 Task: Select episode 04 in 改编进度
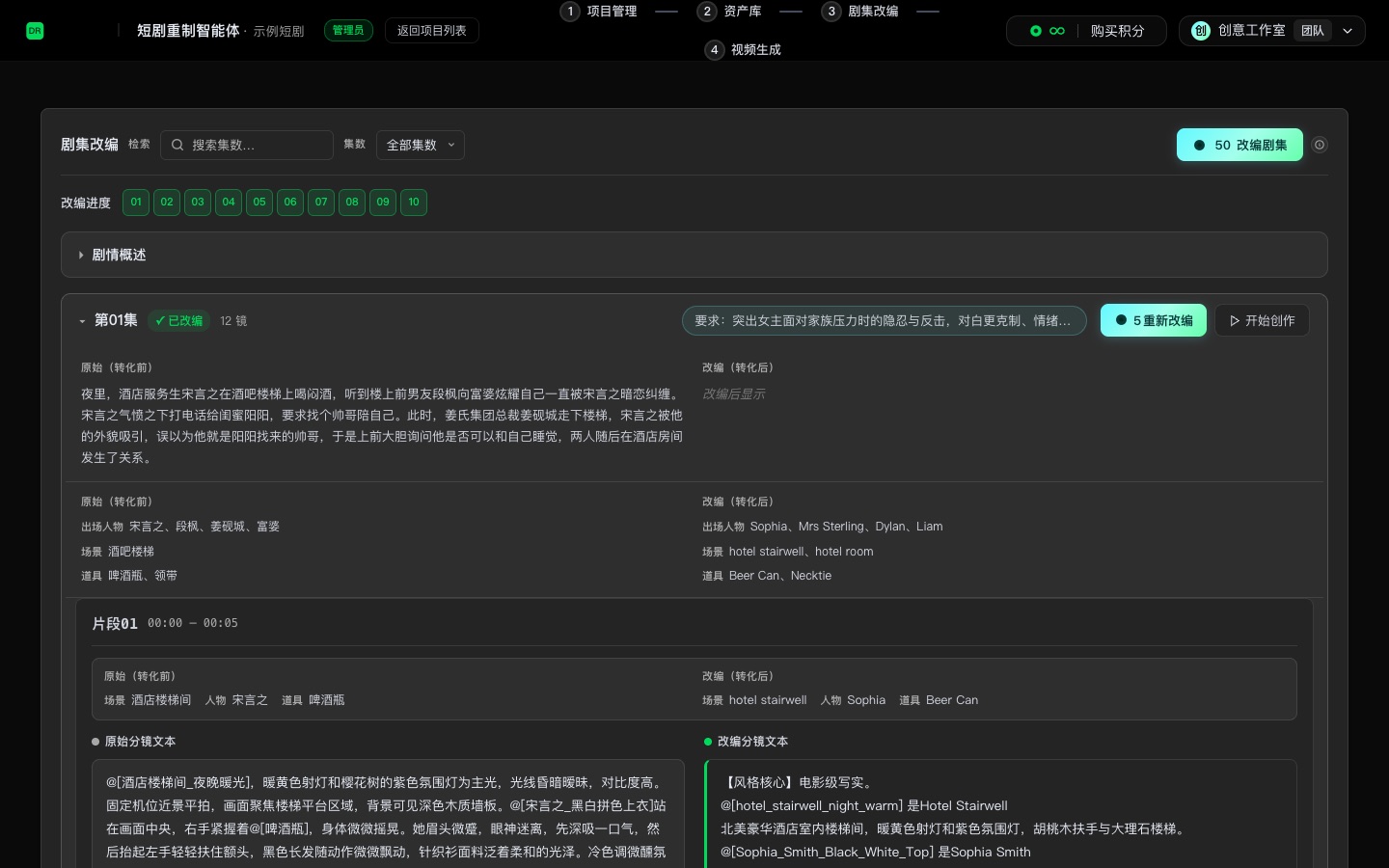(x=229, y=203)
